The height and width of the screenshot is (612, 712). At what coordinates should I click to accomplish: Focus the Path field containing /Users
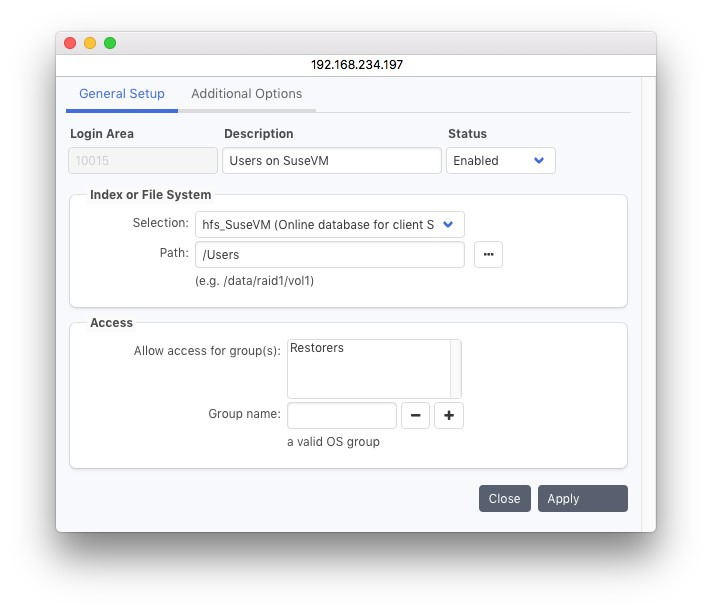pyautogui.click(x=330, y=255)
